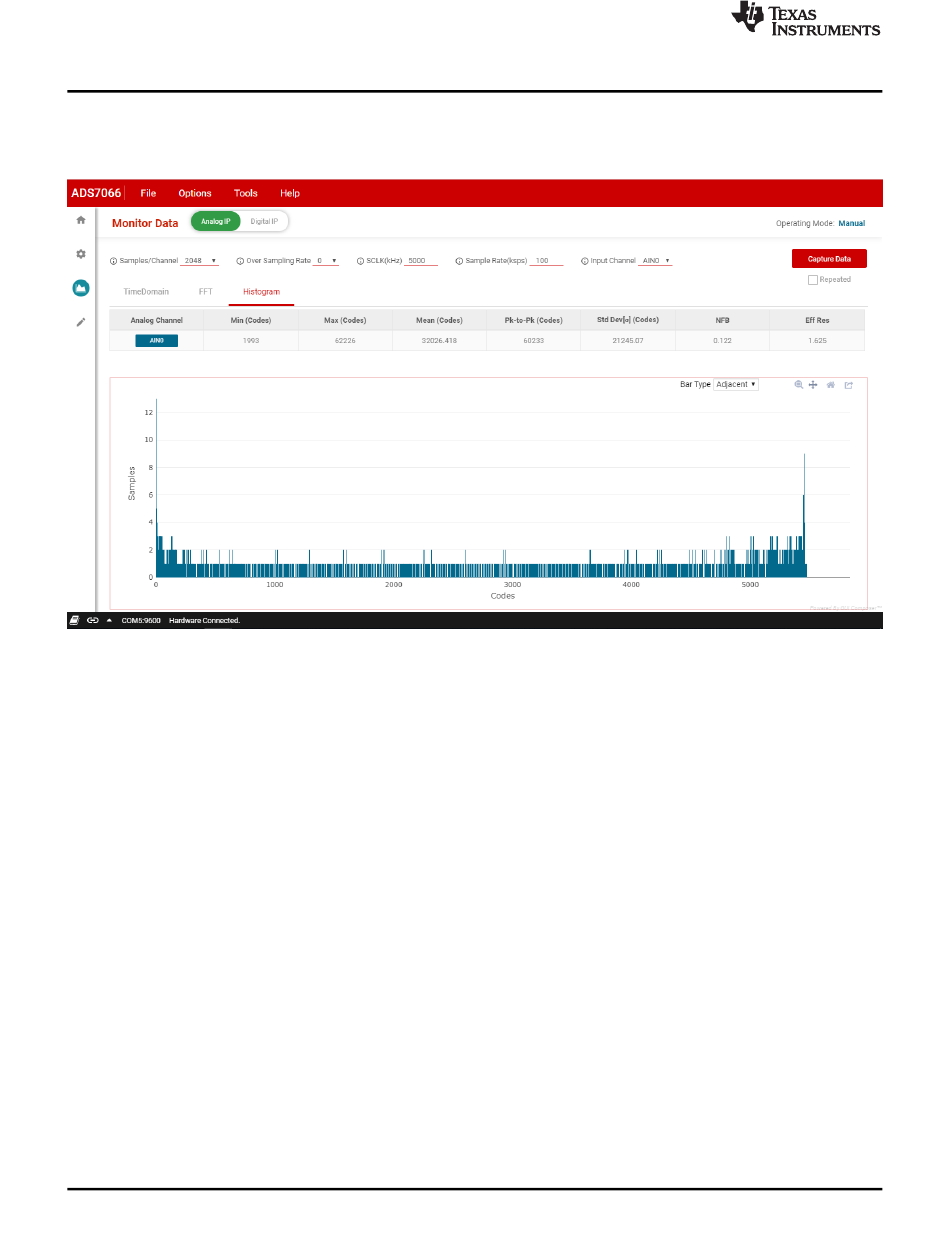Click the Hardware Connected status text
This screenshot has width=950, height=1241.
coord(205,620)
